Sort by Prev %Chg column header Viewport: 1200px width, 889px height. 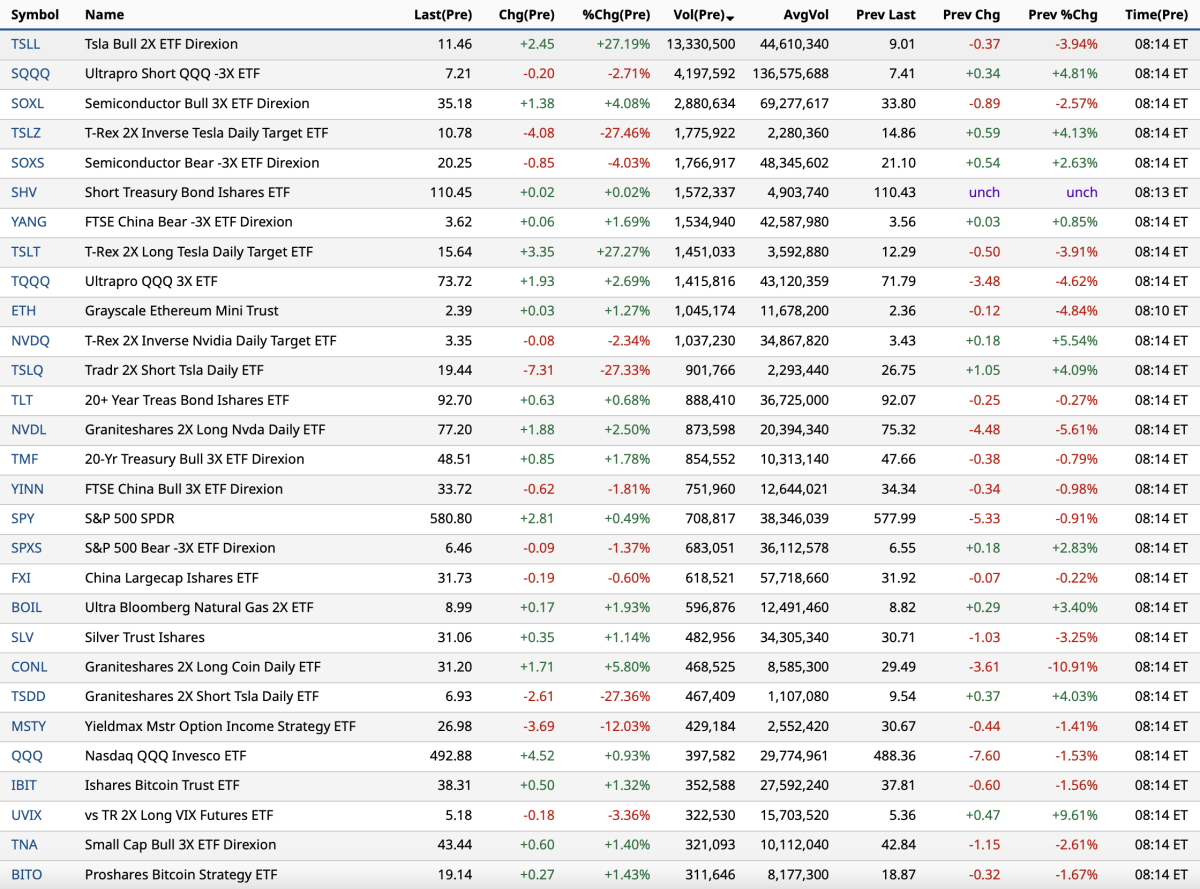(x=1062, y=15)
